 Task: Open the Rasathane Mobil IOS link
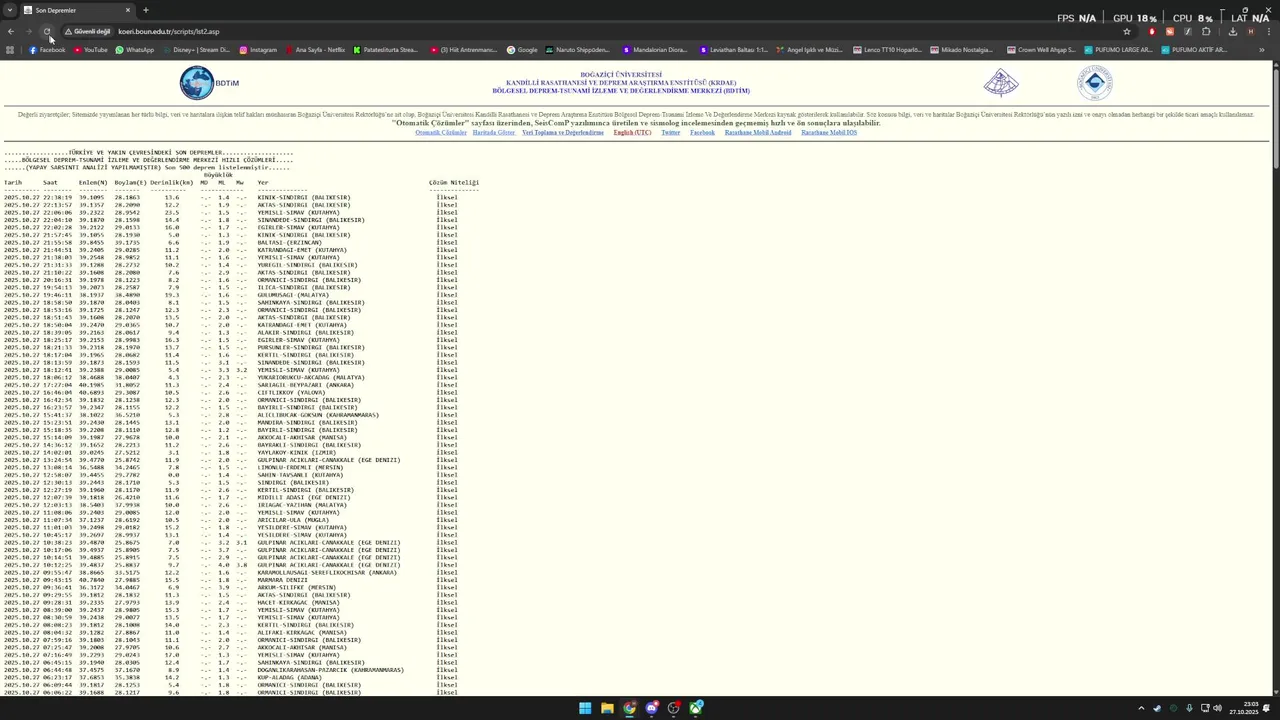(829, 133)
